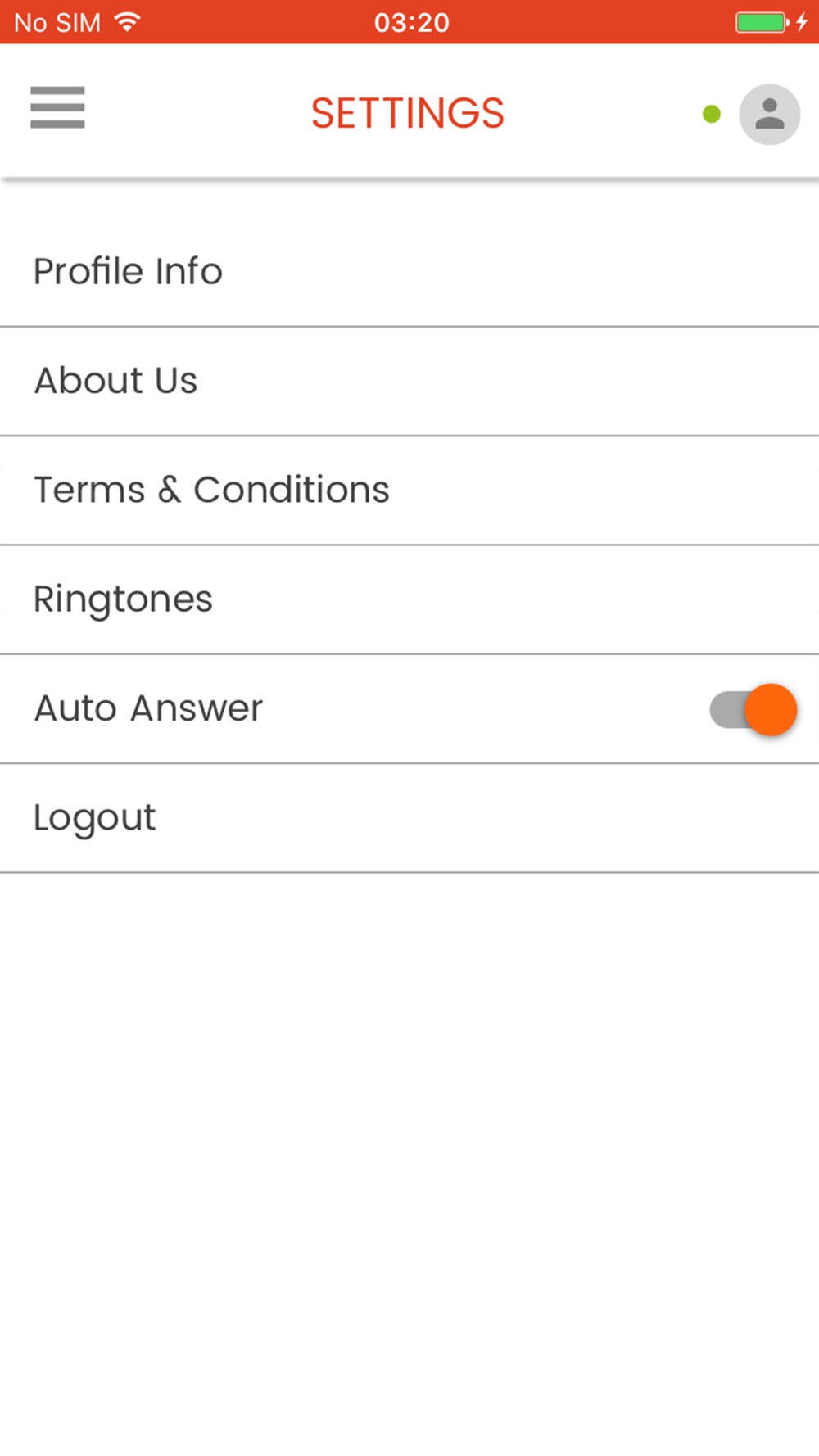Tap the Auto Answer label

pos(148,708)
